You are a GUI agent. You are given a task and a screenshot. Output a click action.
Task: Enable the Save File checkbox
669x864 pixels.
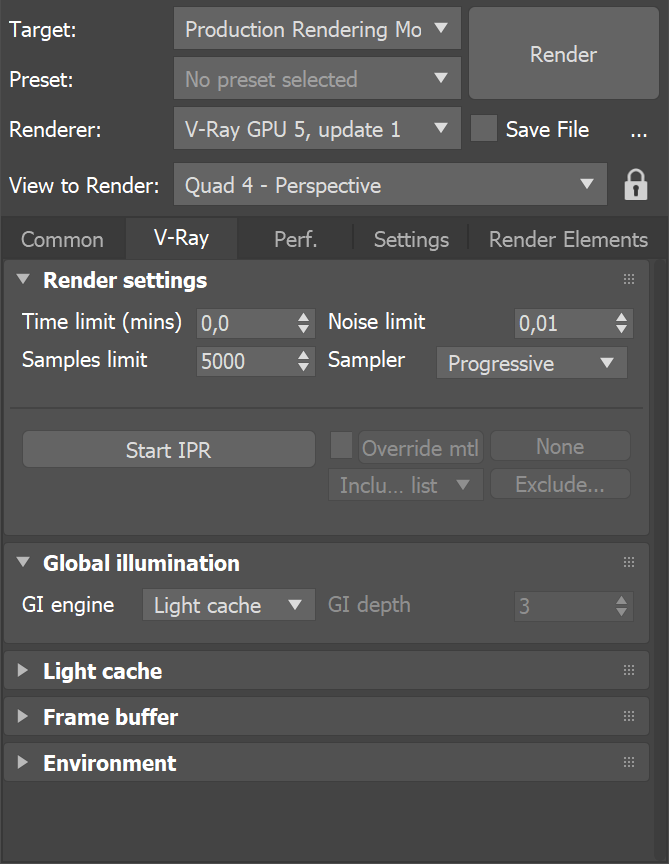(x=484, y=129)
